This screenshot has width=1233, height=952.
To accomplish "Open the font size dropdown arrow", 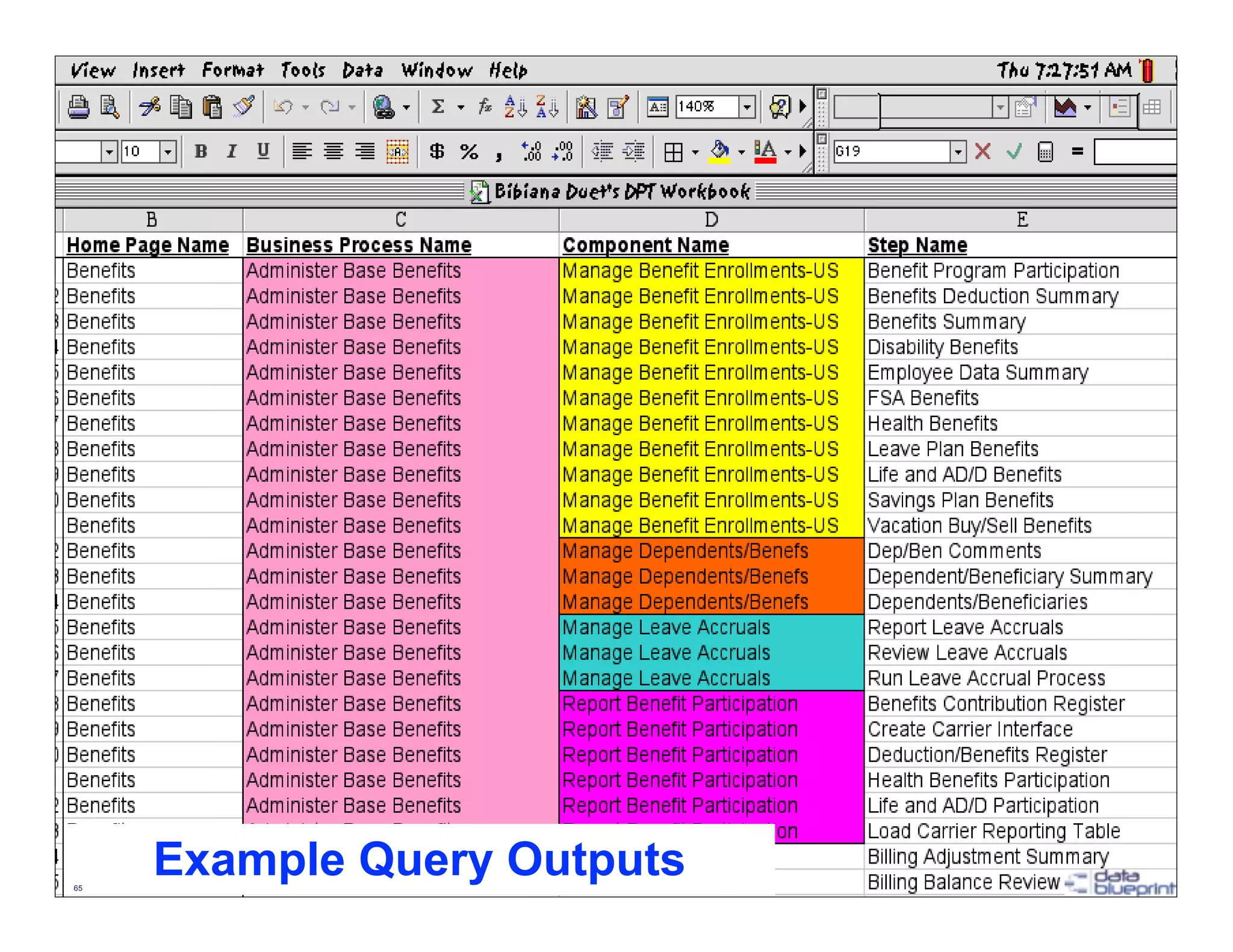I will click(x=168, y=151).
